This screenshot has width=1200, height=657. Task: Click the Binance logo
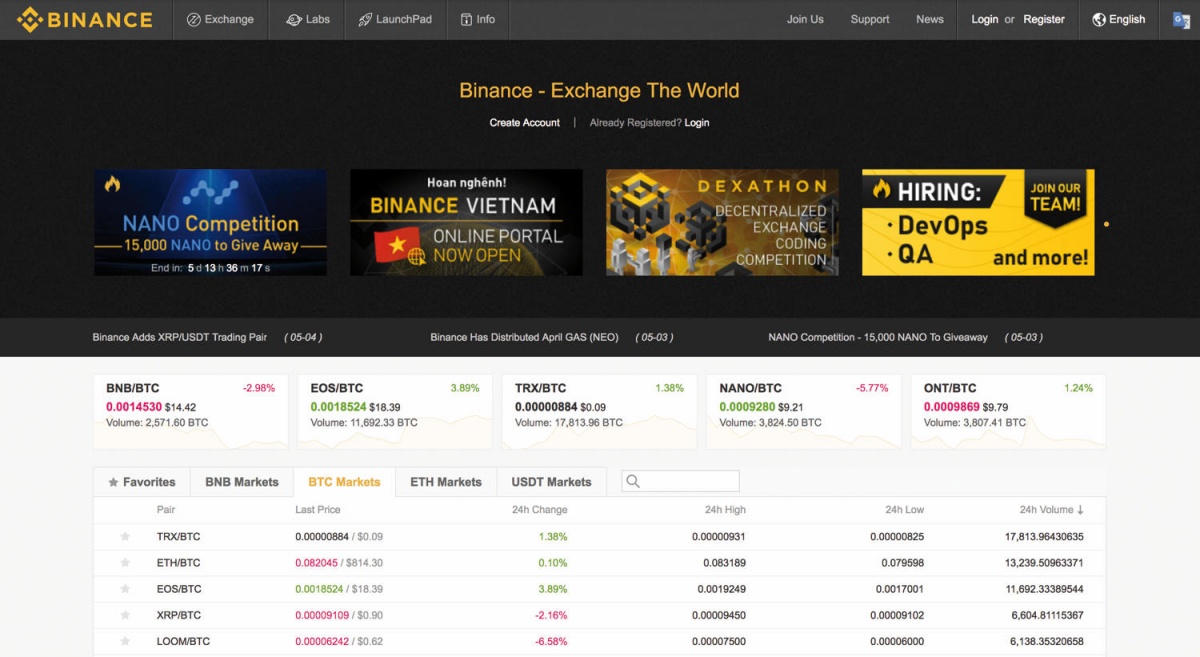point(85,19)
